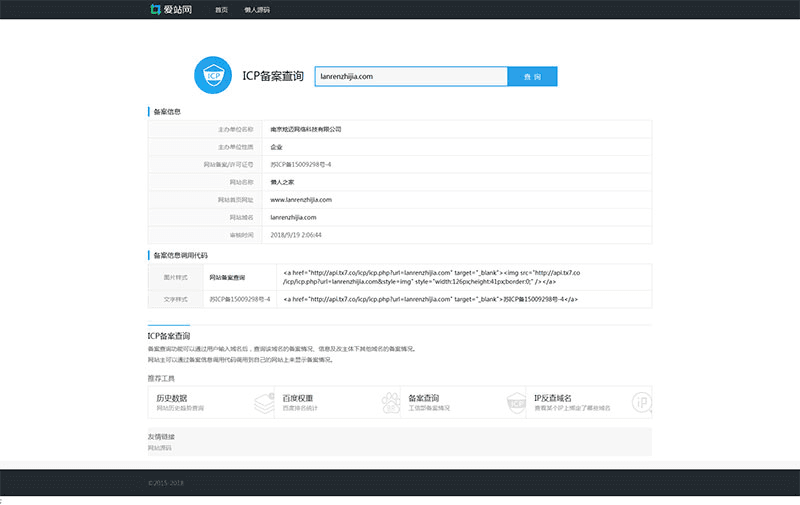800x505 pixels.
Task: Open the IP反查域名 tool link
Action: (554, 398)
